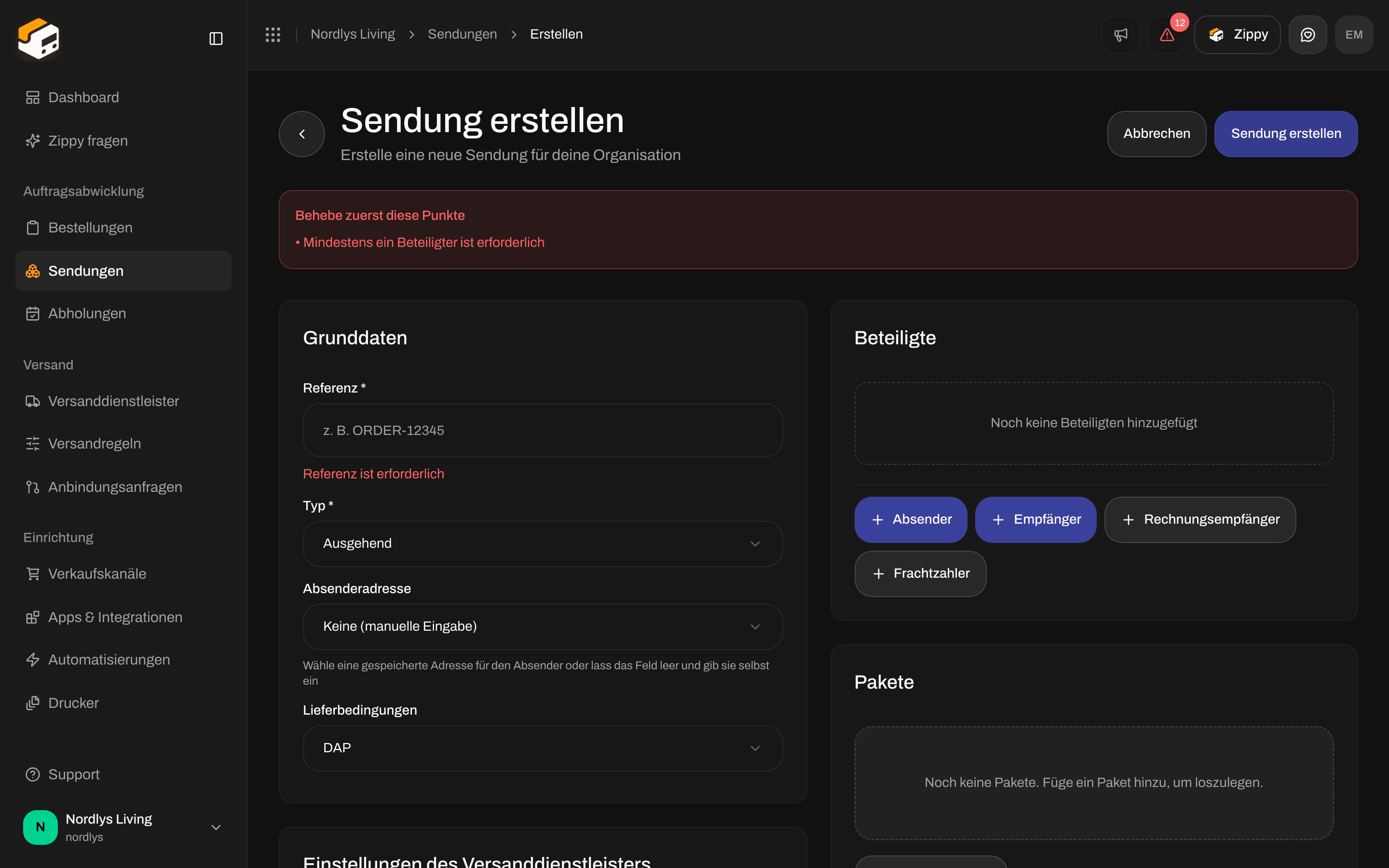Image resolution: width=1389 pixels, height=868 pixels.
Task: Open the announcements megaphone icon
Action: click(1120, 34)
